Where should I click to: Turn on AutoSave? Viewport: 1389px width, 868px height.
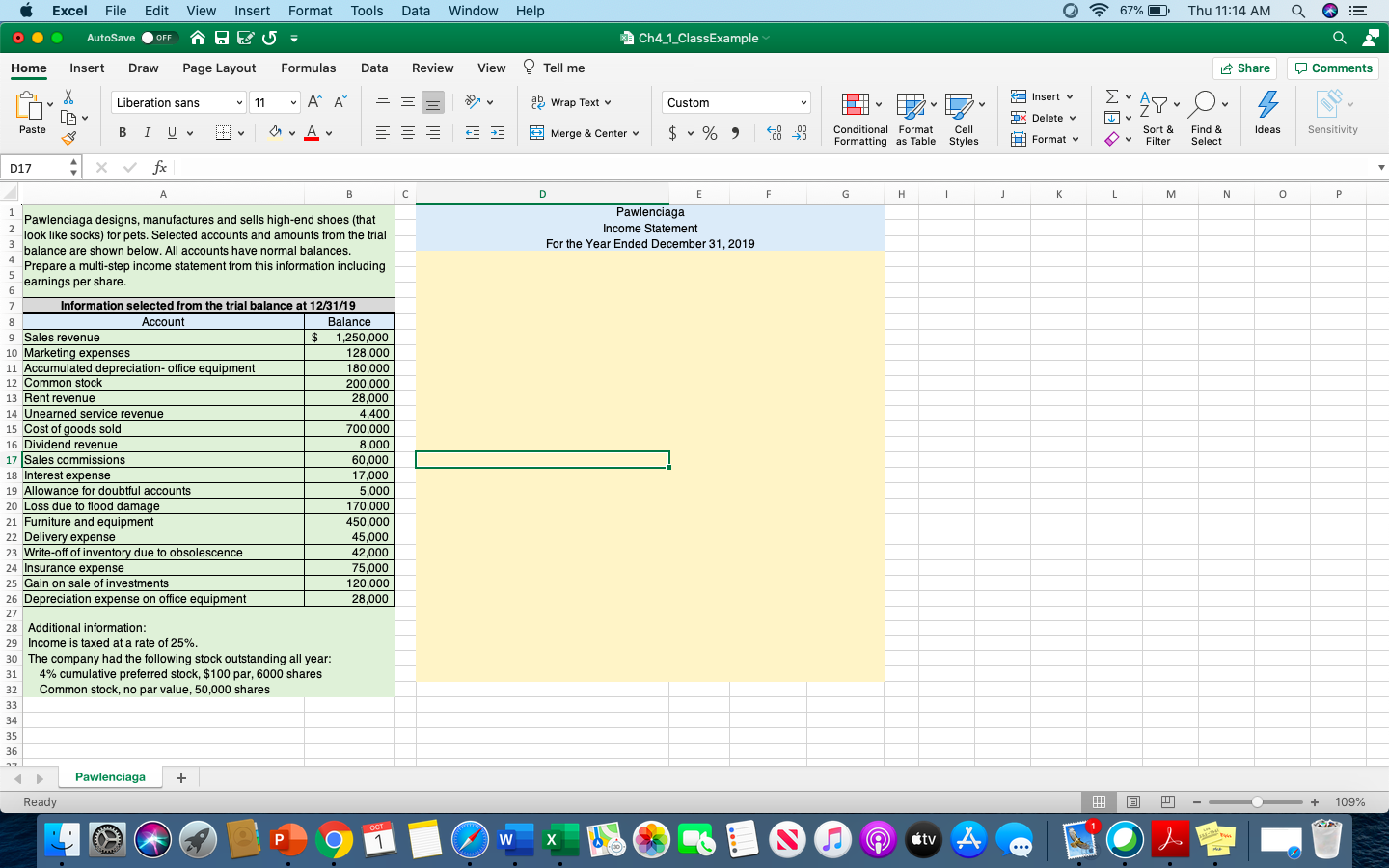161,36
